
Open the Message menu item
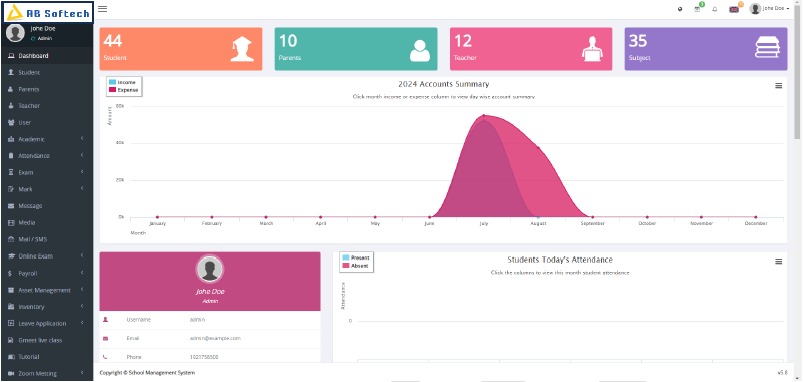pyautogui.click(x=47, y=206)
